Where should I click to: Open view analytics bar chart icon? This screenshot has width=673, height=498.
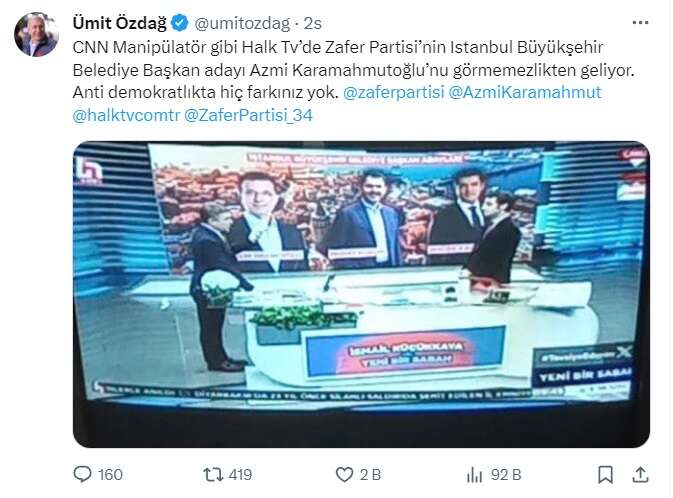(474, 475)
